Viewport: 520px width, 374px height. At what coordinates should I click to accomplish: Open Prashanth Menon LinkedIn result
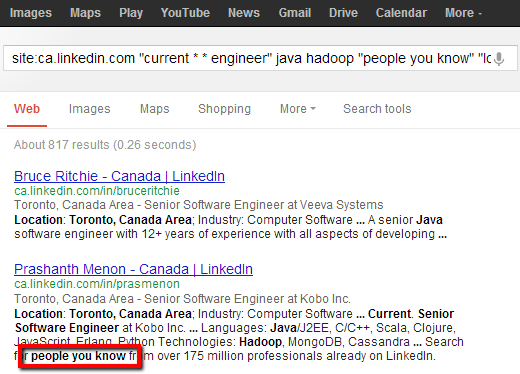point(133,269)
